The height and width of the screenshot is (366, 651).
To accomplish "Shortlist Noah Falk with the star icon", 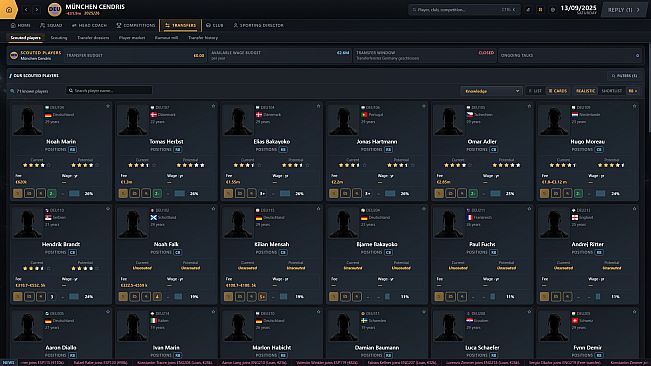I will 213,209.
